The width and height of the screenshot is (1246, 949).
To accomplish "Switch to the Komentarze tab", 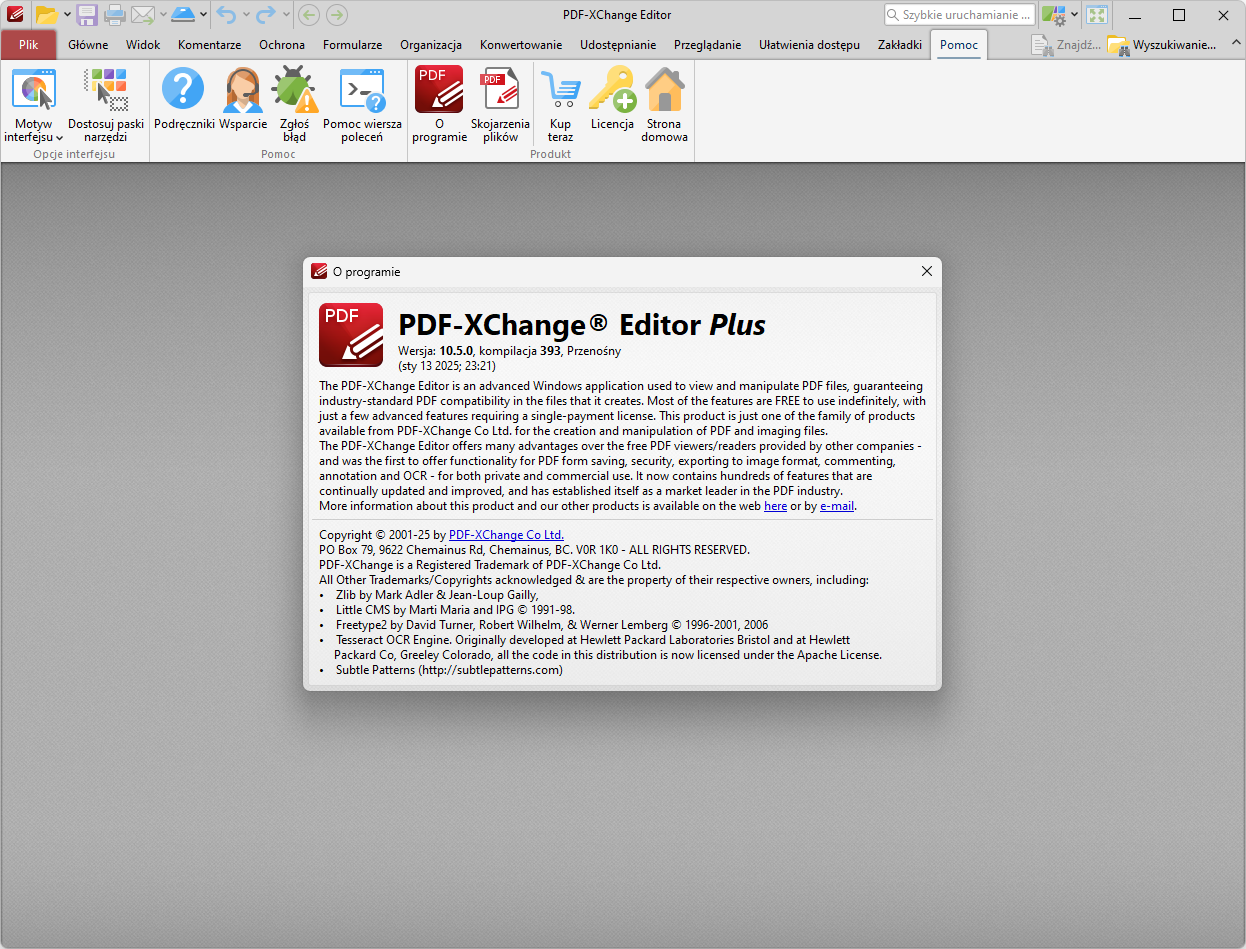I will point(209,45).
